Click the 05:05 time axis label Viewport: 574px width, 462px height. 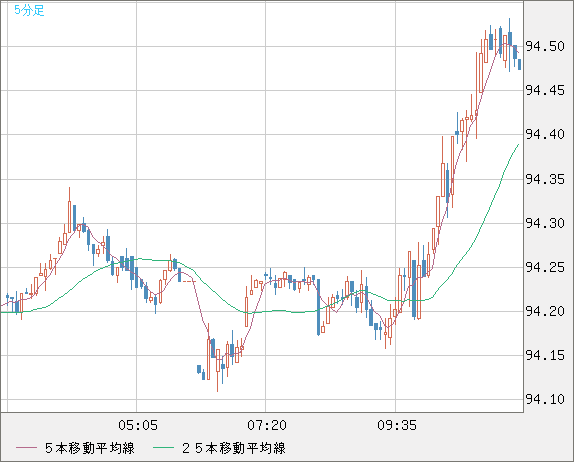pyautogui.click(x=138, y=425)
